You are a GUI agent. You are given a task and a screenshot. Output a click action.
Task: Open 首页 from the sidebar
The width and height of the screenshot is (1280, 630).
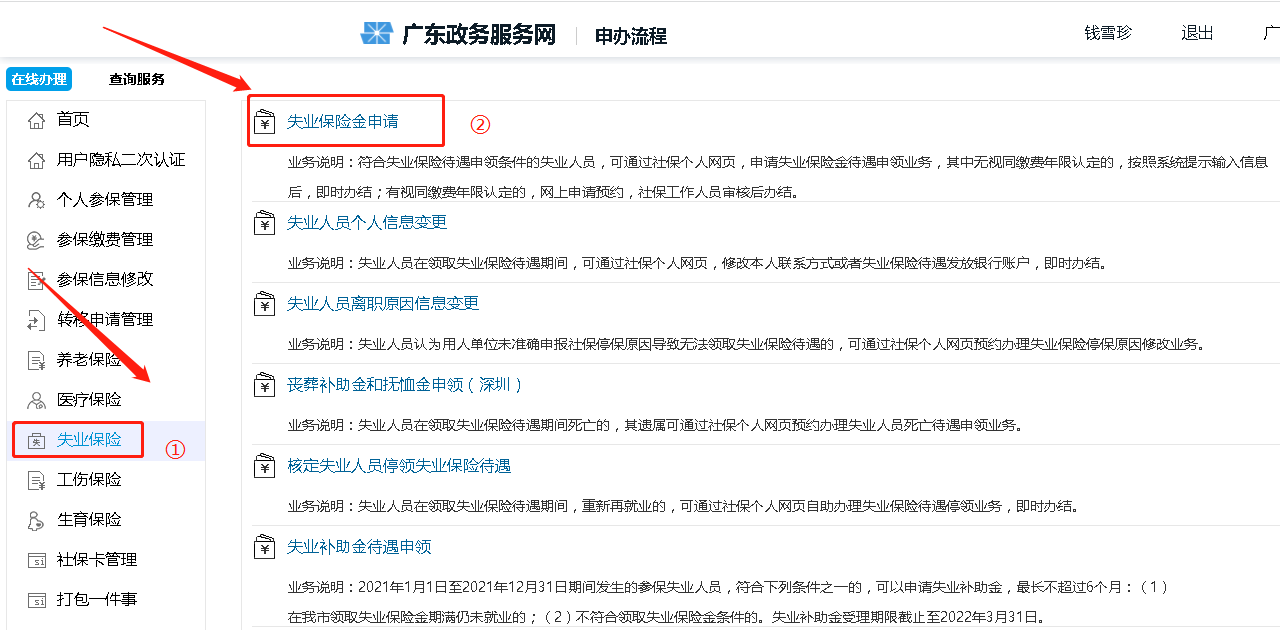click(74, 118)
